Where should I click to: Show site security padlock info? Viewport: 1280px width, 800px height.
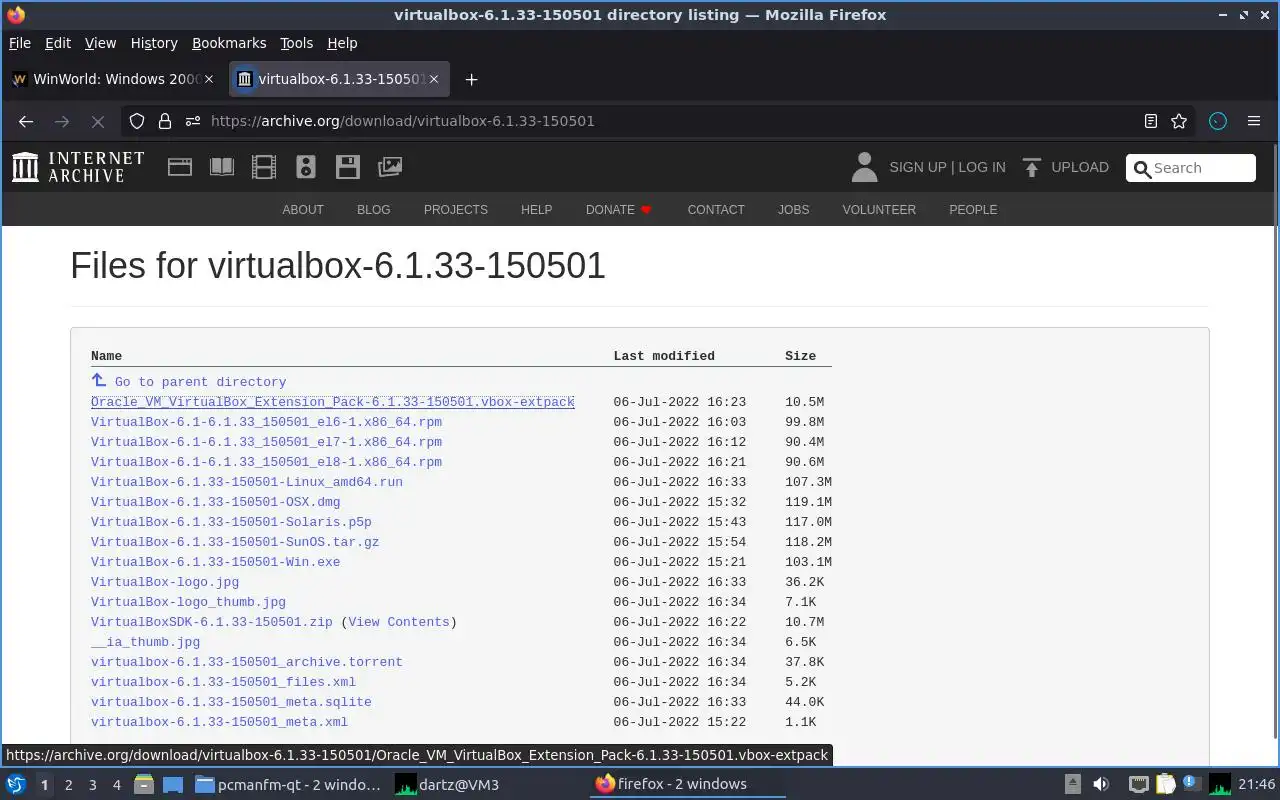point(165,121)
